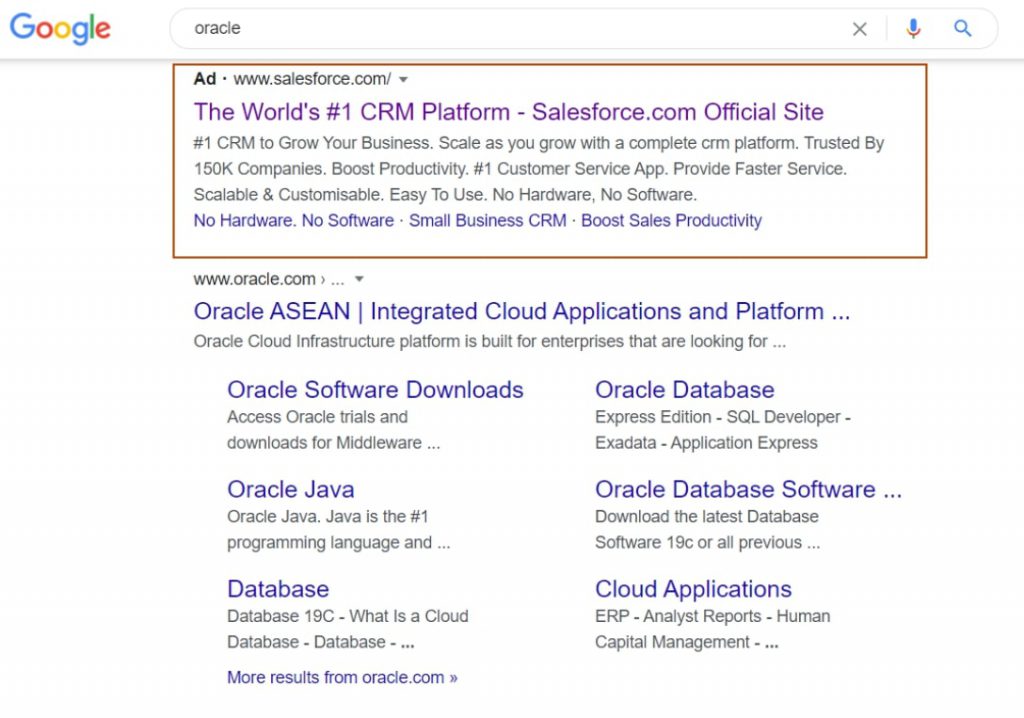Click description "Access Oracle trials and"
Viewport: 1024px width, 718px height.
317,417
